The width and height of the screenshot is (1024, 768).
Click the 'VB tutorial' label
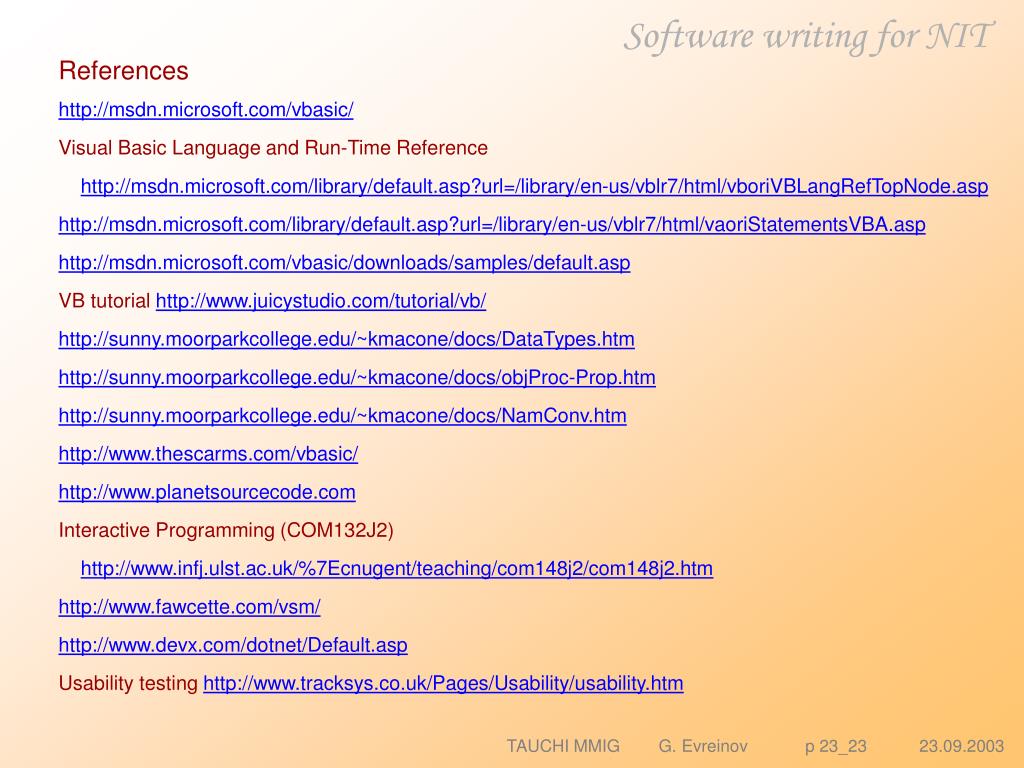click(104, 301)
